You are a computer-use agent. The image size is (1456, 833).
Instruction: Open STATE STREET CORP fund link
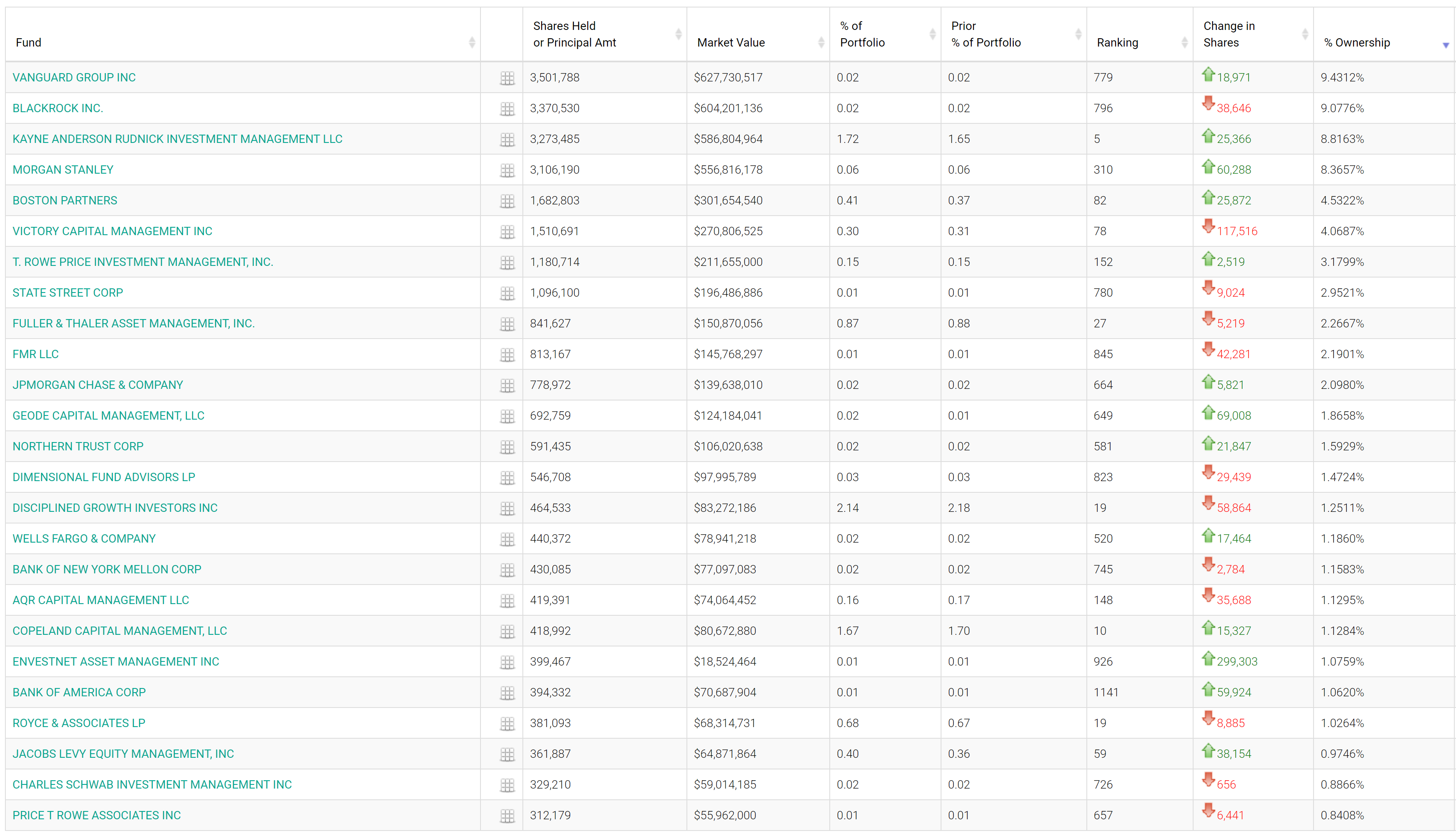67,292
